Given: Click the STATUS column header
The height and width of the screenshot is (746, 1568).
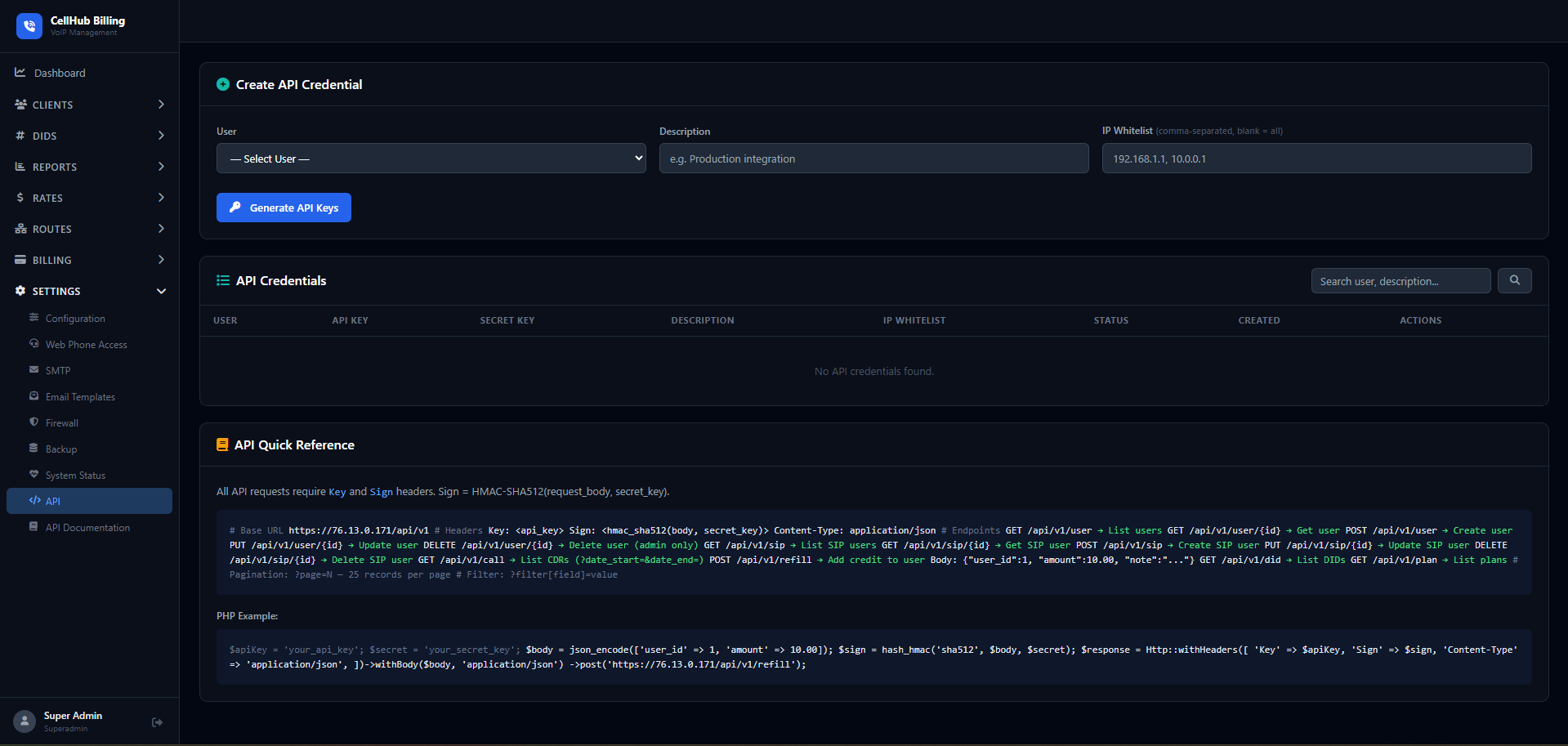Looking at the screenshot, I should 1111,320.
